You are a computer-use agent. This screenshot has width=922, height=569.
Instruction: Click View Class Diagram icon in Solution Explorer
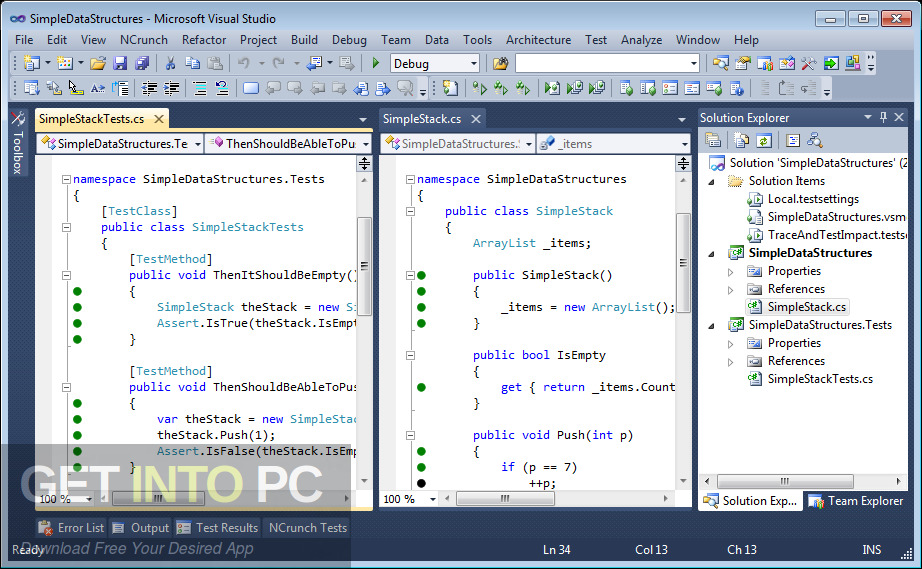point(814,140)
